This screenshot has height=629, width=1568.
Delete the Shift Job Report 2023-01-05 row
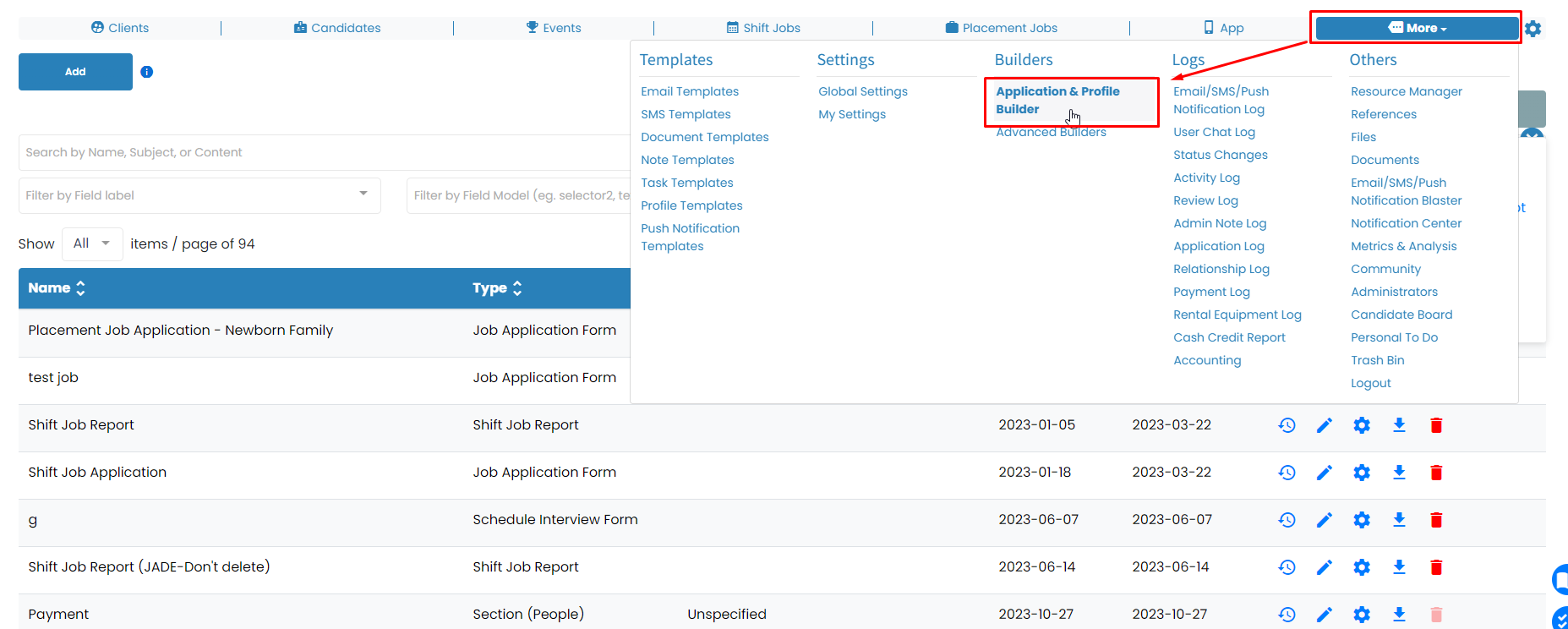coord(1436,425)
